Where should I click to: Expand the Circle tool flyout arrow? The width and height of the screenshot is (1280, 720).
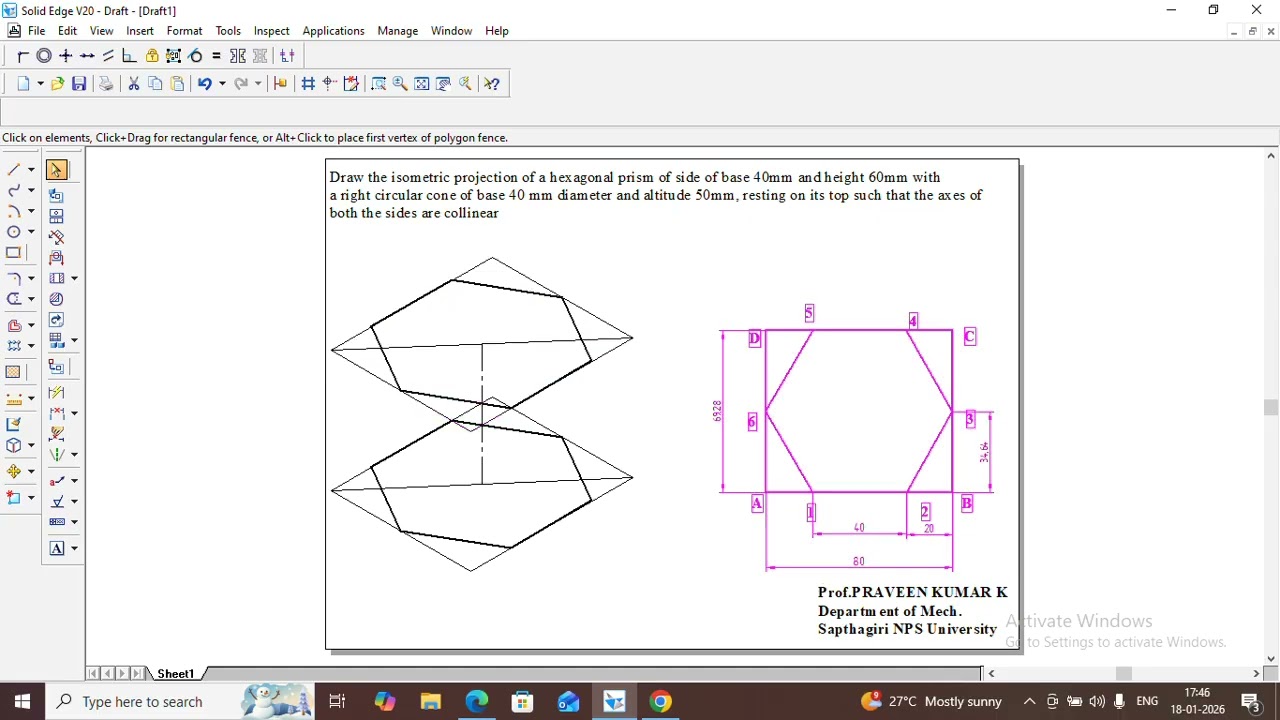tap(31, 232)
